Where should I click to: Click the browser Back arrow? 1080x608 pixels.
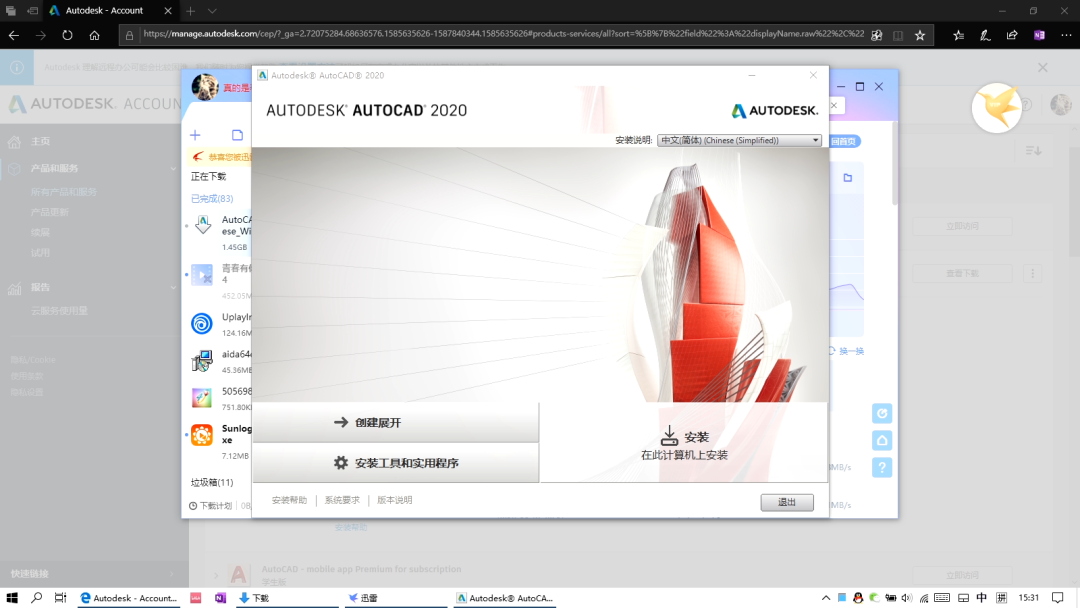pyautogui.click(x=14, y=35)
